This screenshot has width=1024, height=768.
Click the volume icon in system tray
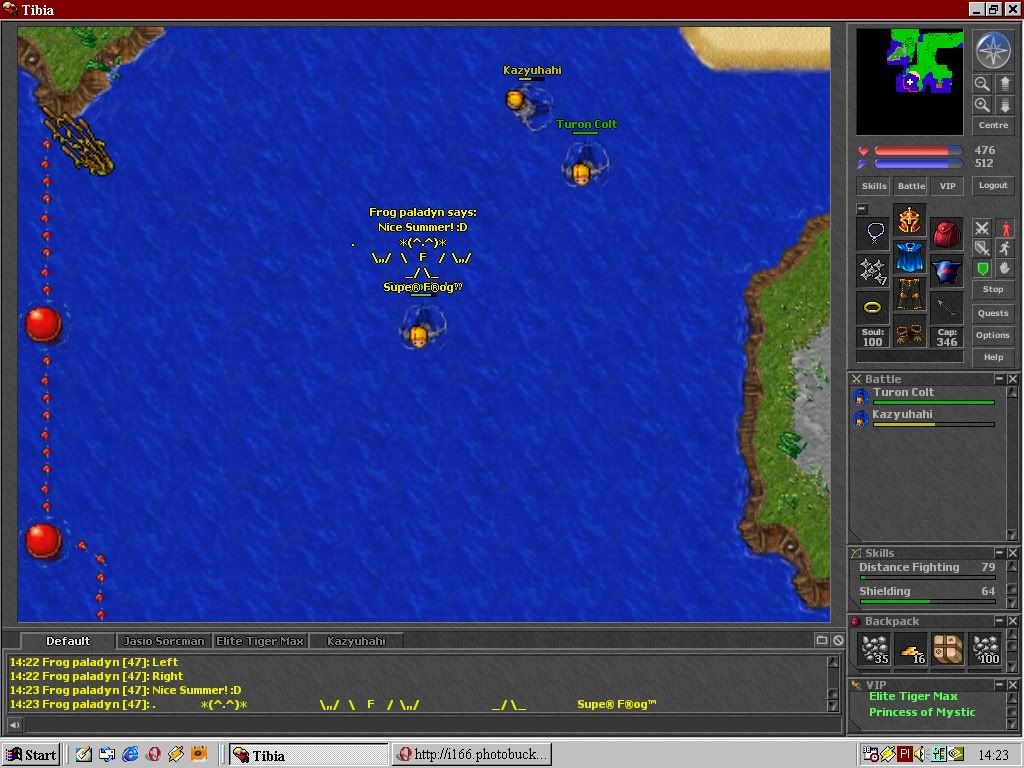point(920,754)
